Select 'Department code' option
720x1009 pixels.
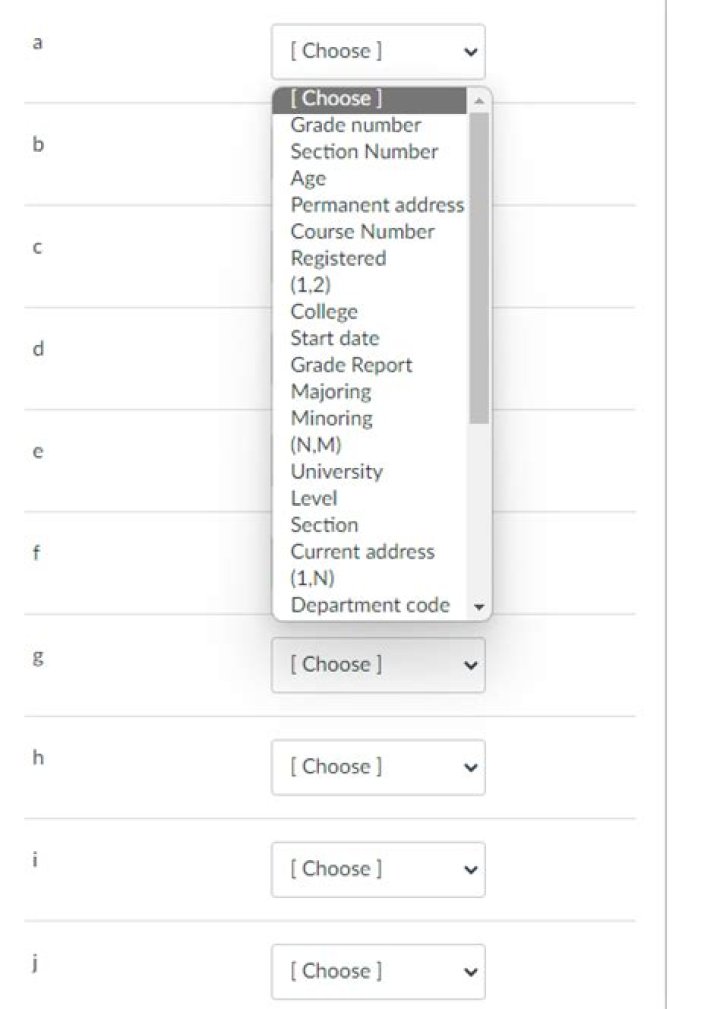click(370, 605)
